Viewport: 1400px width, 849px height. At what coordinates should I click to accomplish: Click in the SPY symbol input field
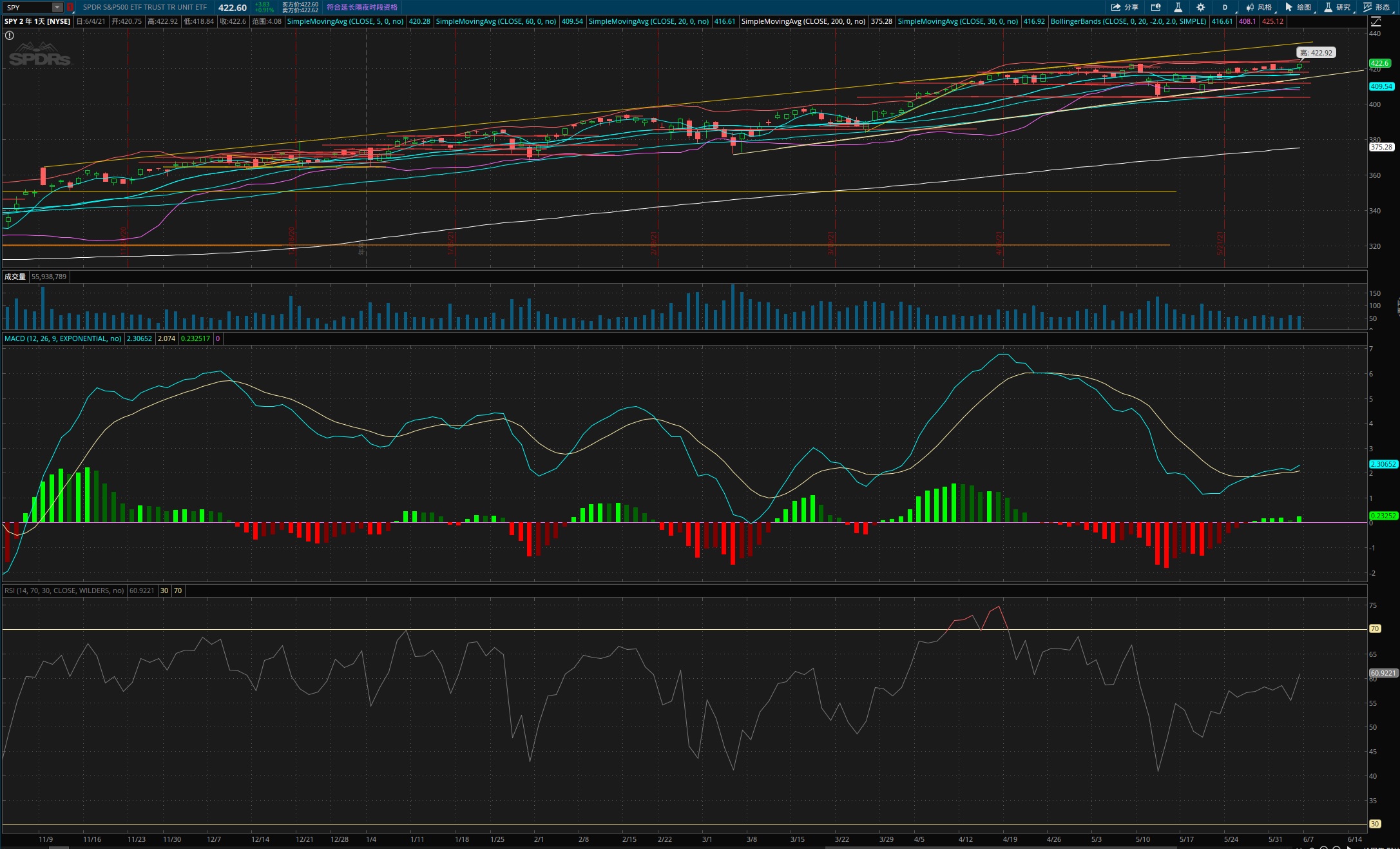[x=28, y=7]
